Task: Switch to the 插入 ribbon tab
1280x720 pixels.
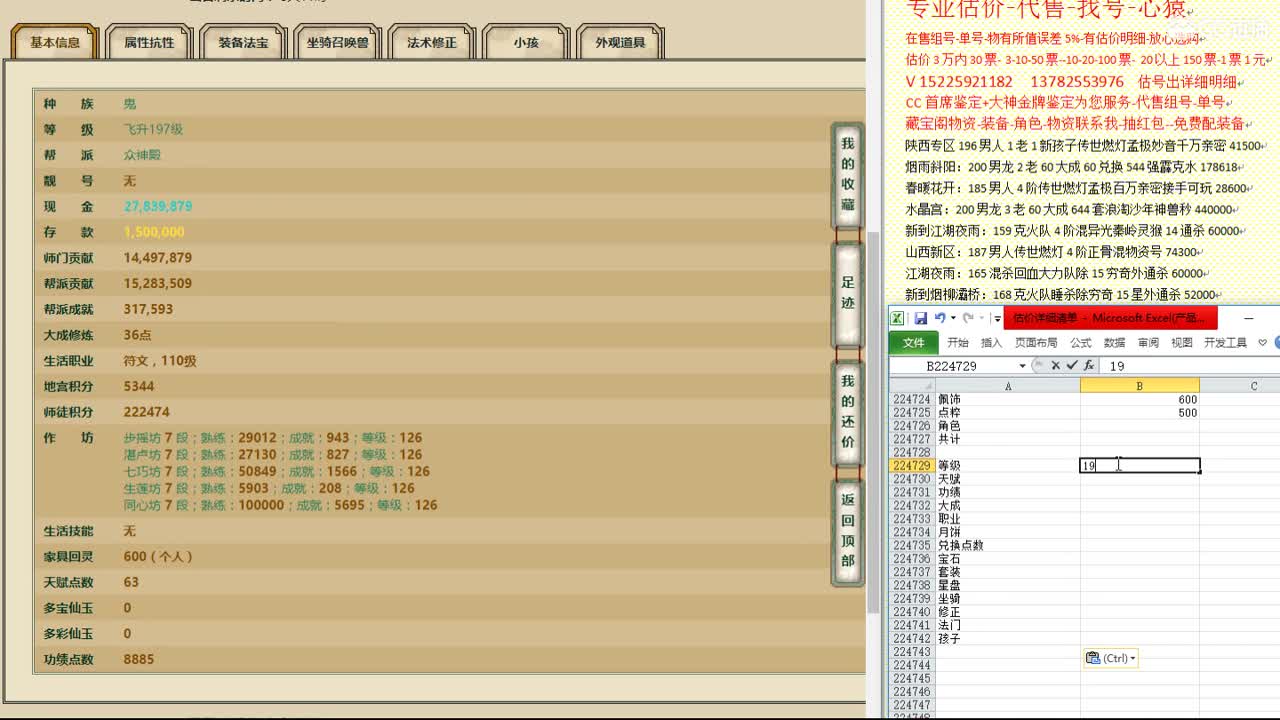Action: (x=991, y=342)
